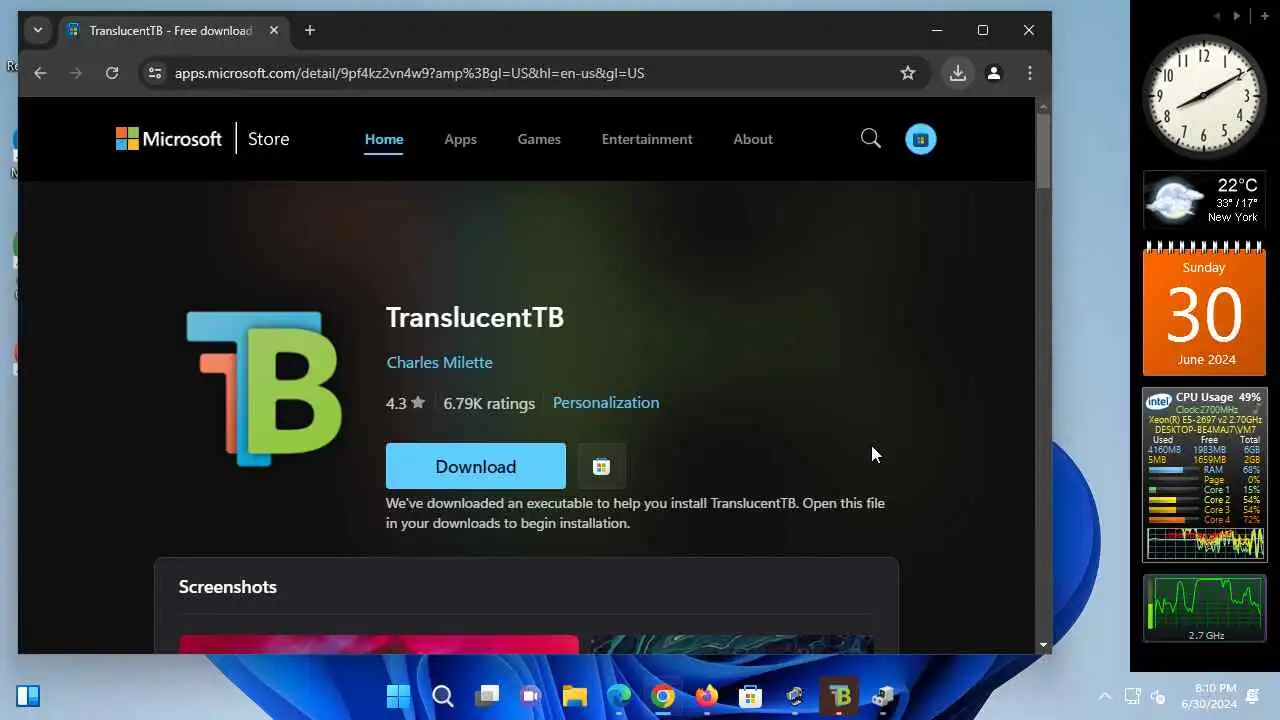
Task: Open taskbar Search
Action: [442, 696]
